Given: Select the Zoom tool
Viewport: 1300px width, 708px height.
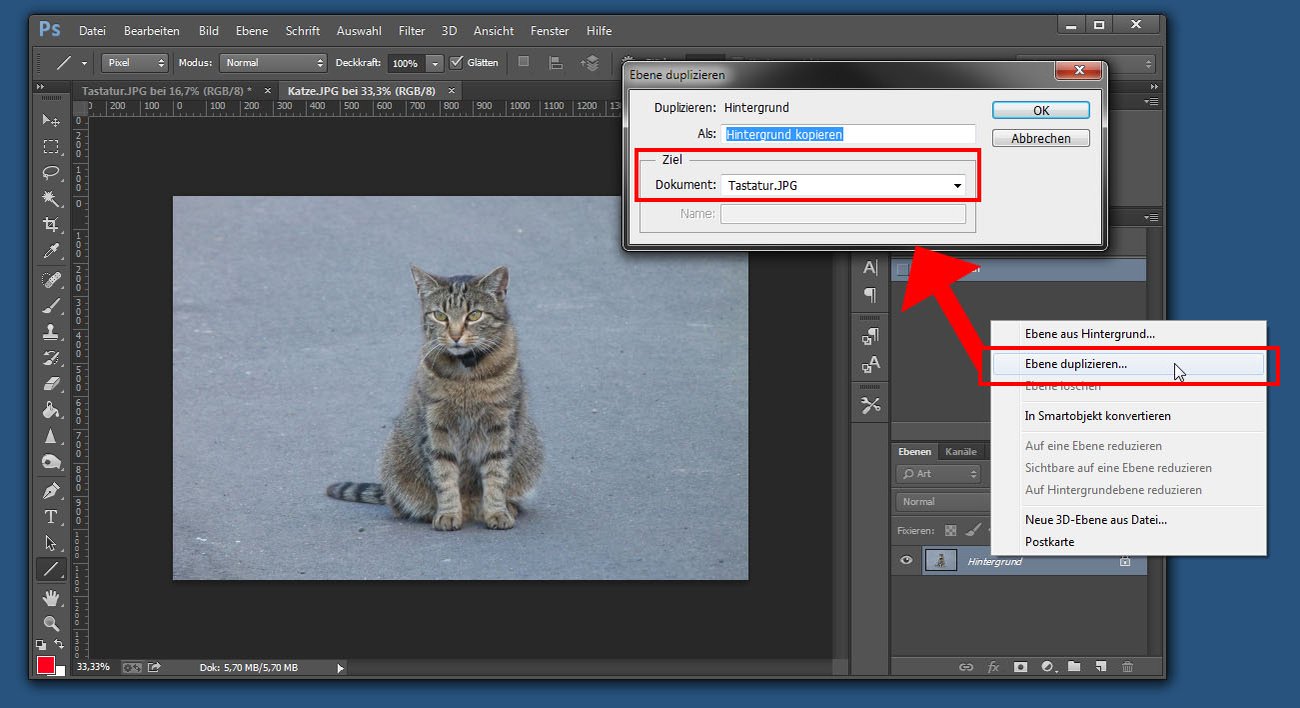Looking at the screenshot, I should (x=50, y=622).
